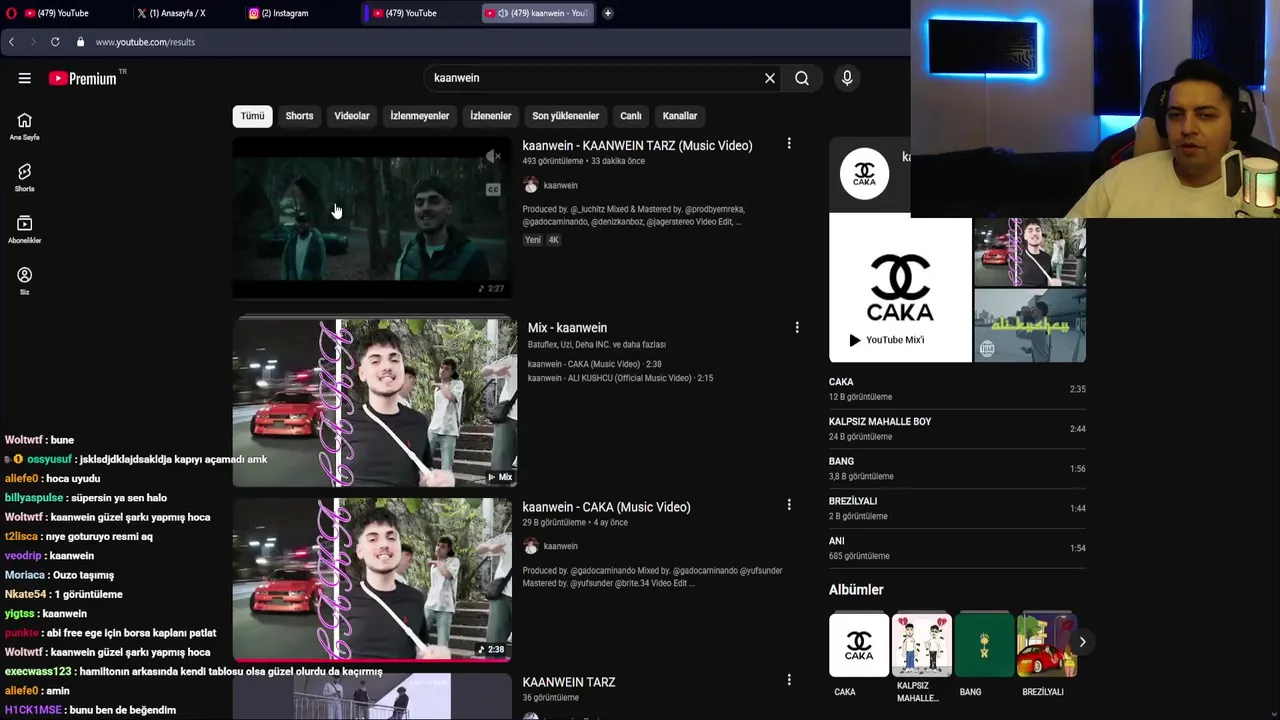Click the padlock site info icon
Screen dimensions: 1280x720
(x=80, y=42)
